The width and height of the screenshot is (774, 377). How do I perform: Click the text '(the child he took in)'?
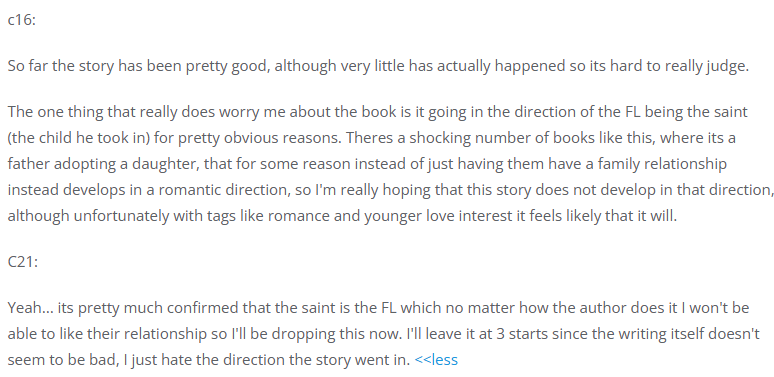click(x=78, y=138)
